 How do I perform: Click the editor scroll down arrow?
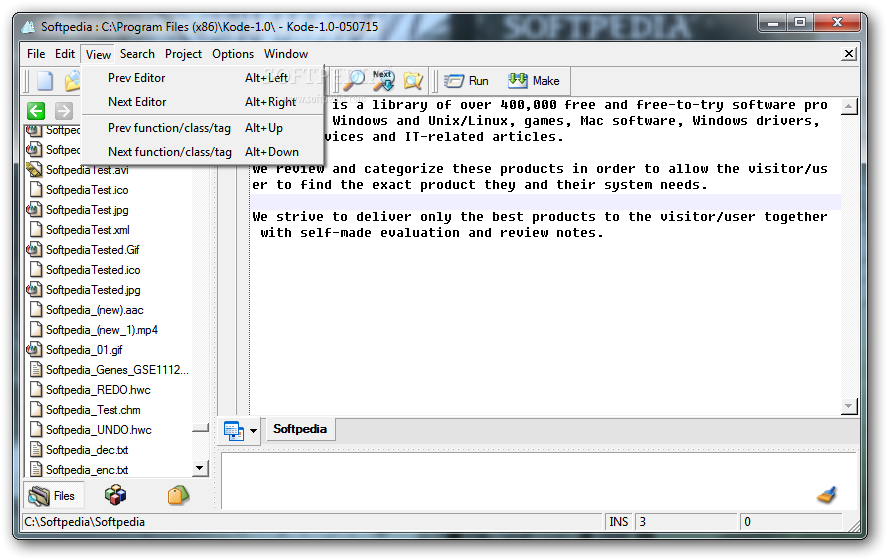(x=848, y=405)
